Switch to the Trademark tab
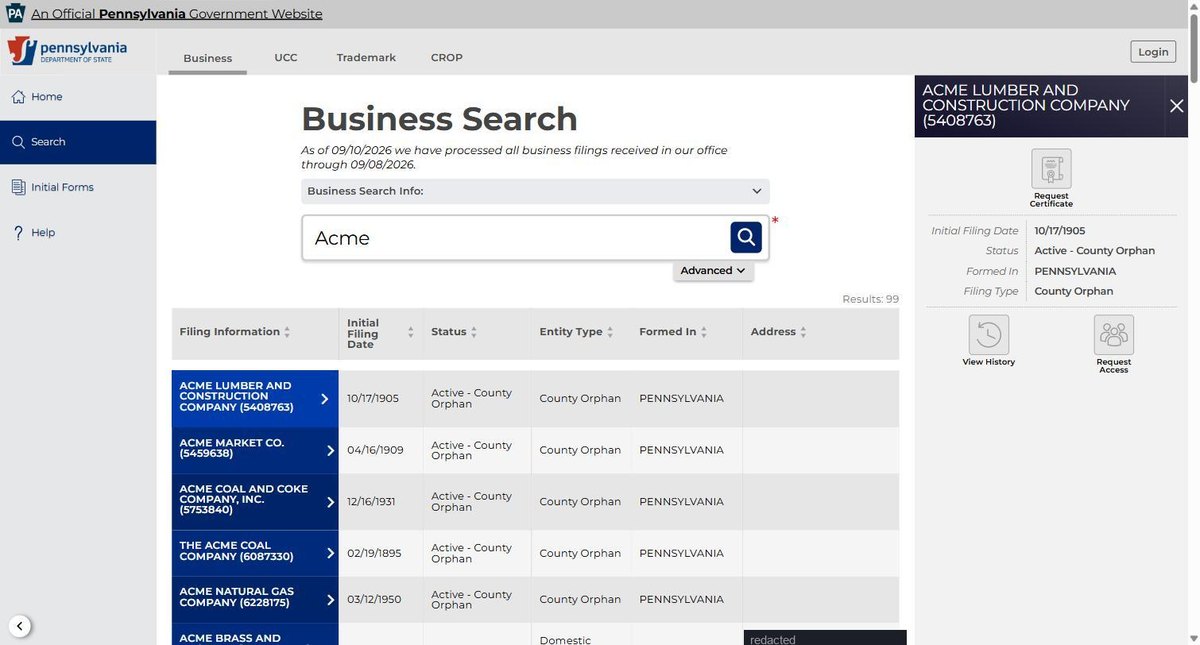 tap(366, 58)
